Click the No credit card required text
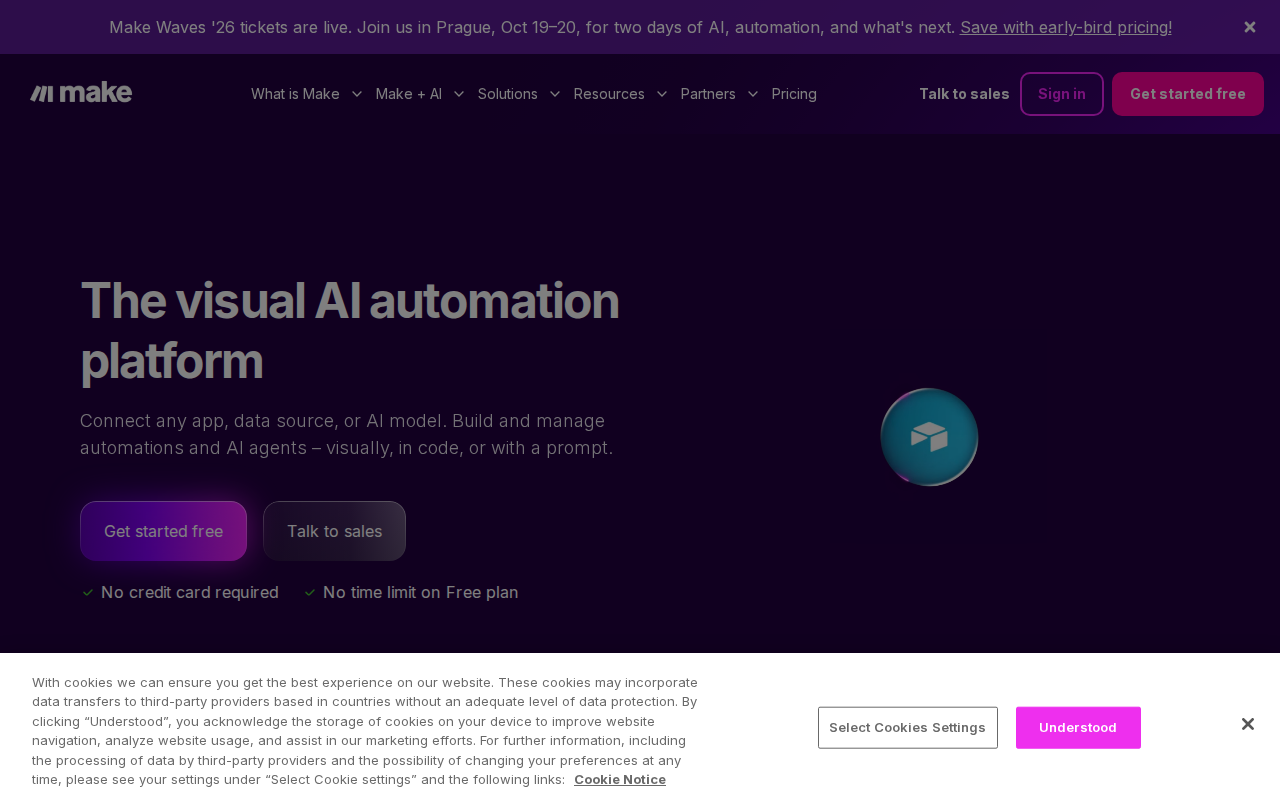The image size is (1280, 800). coord(190,593)
